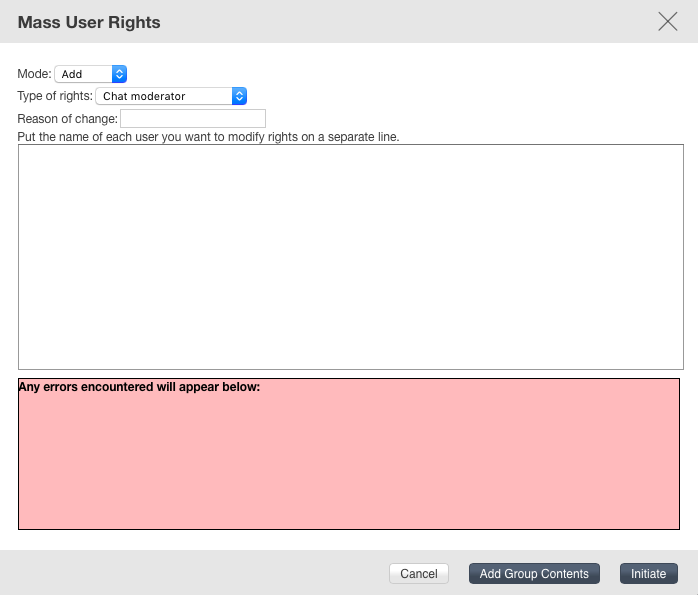Click the pink errors output box

coord(349,454)
